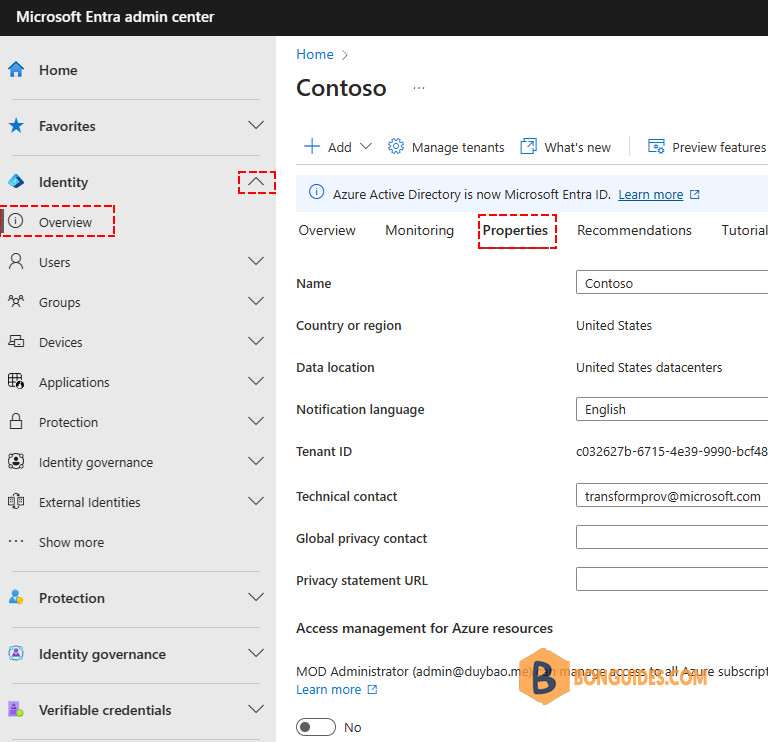Click the Applications grid icon

(x=16, y=381)
